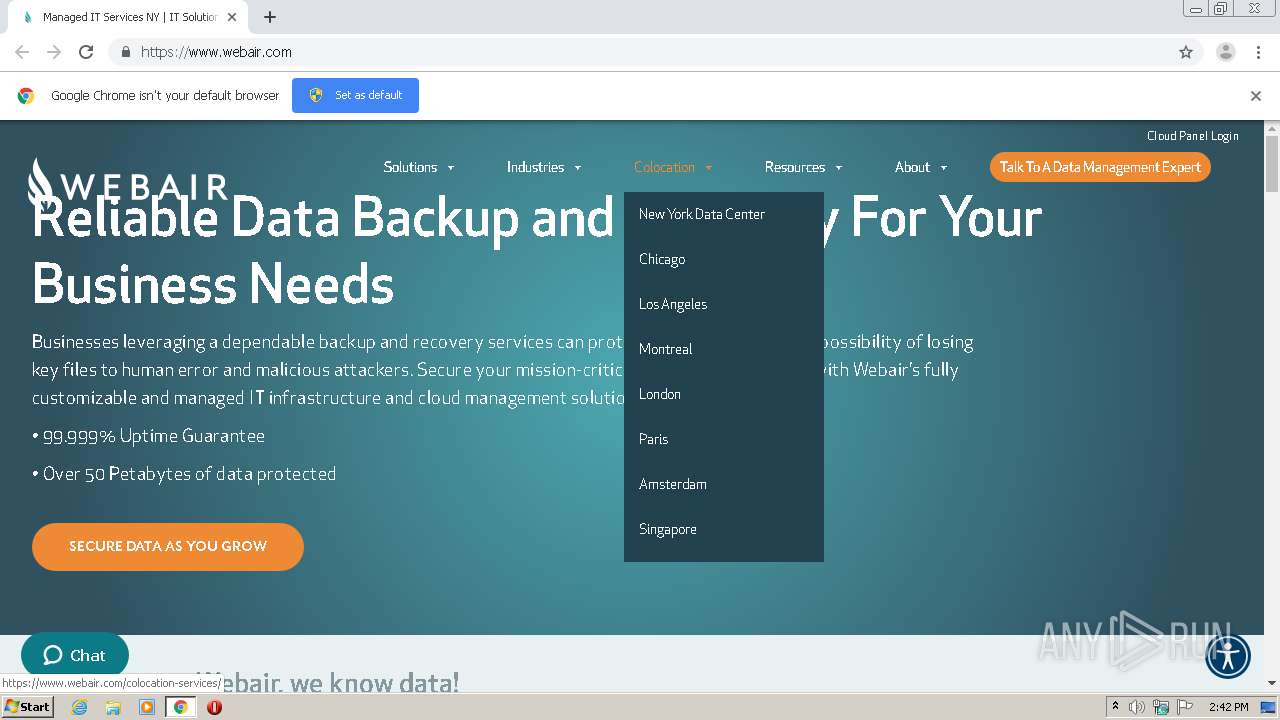
Task: Click the 2:42 PM clock
Action: point(1228,707)
